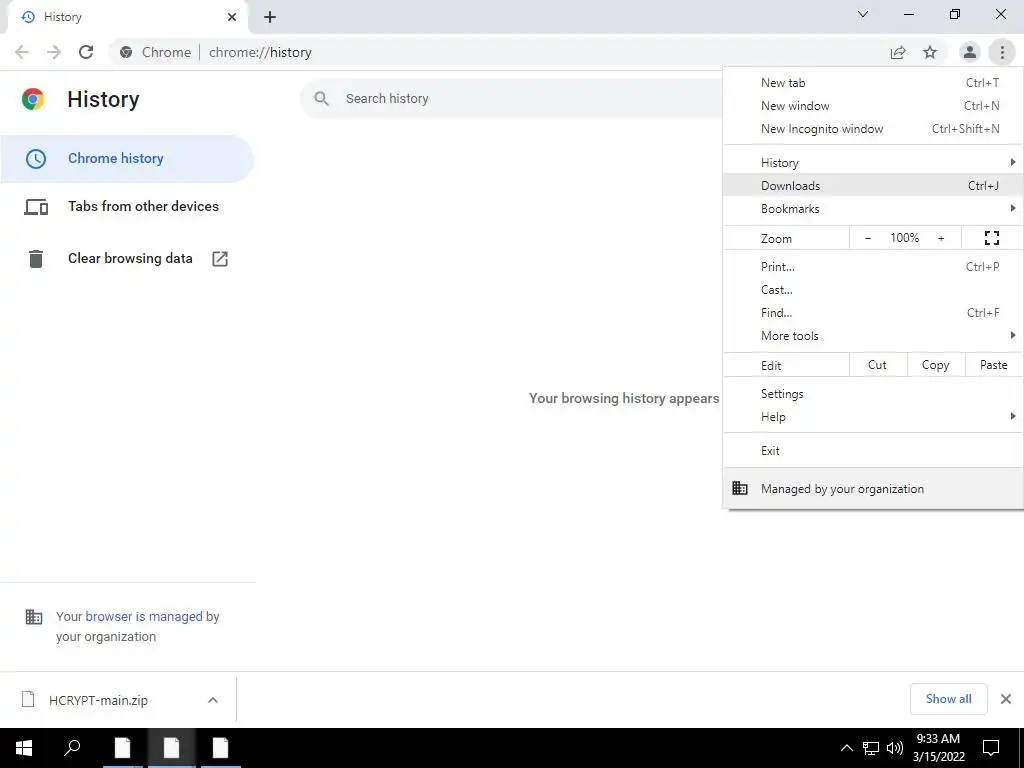The height and width of the screenshot is (768, 1024).
Task: Bookmark this page with star icon
Action: click(930, 52)
